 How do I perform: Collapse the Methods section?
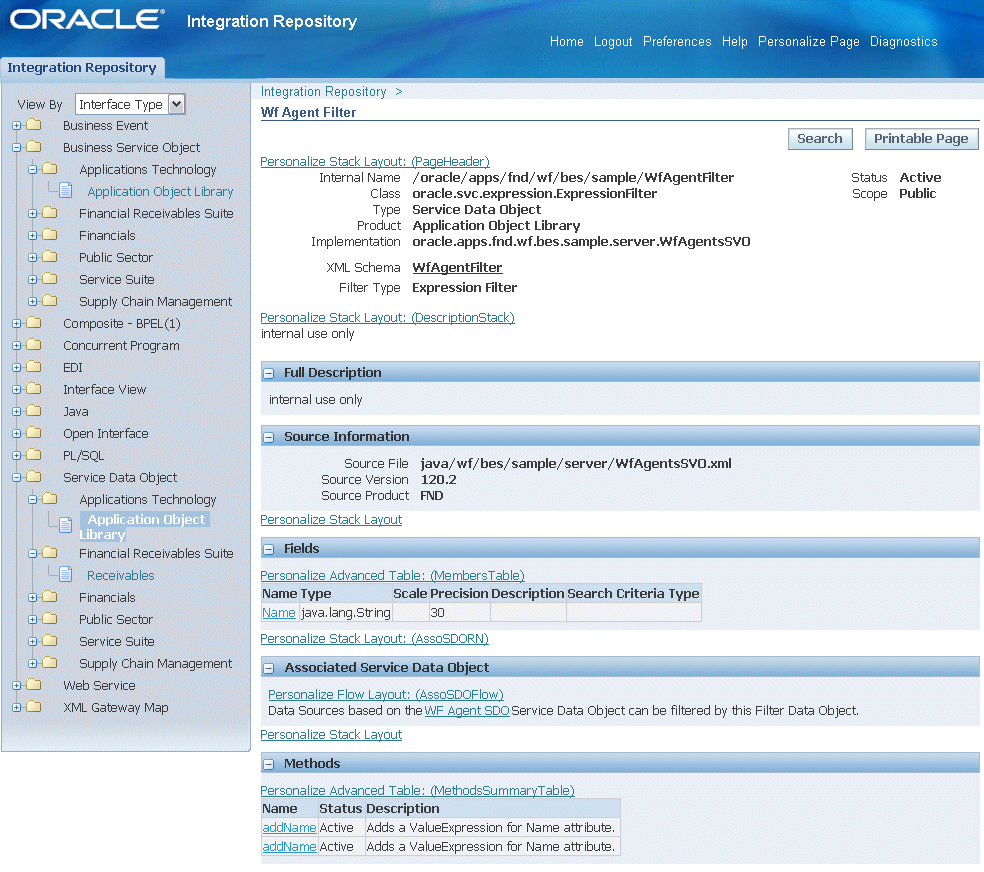click(269, 765)
